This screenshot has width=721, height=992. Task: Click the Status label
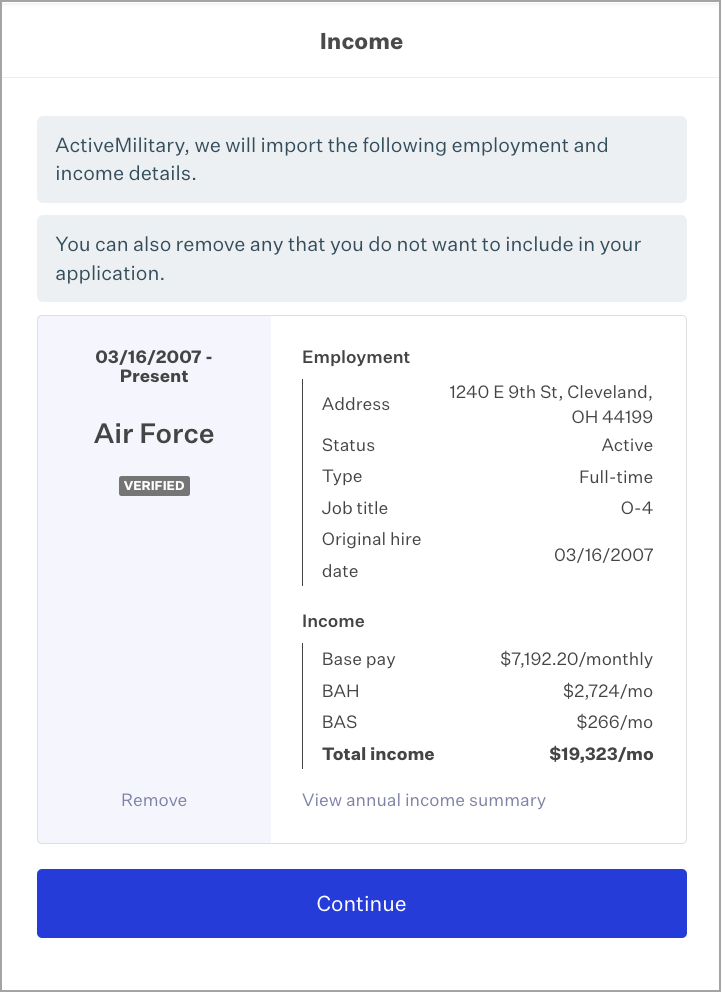click(x=348, y=445)
